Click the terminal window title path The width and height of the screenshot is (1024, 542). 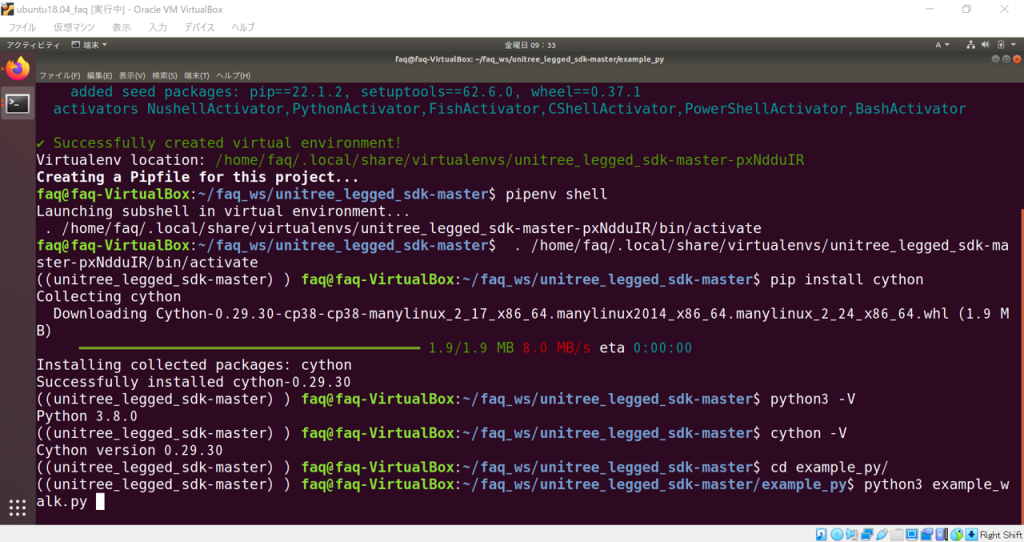pos(530,59)
